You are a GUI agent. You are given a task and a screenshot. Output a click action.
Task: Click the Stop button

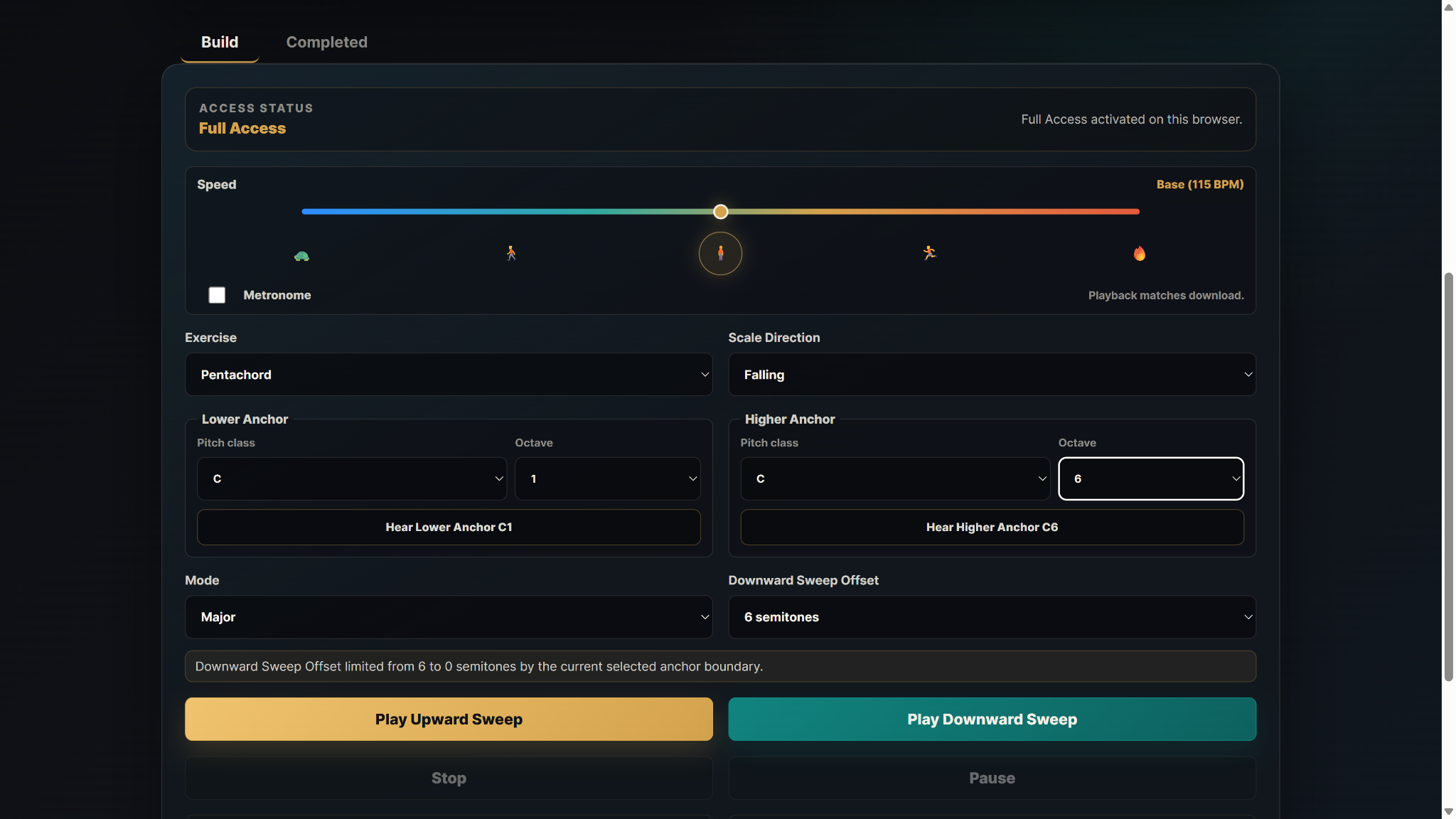pyautogui.click(x=449, y=778)
